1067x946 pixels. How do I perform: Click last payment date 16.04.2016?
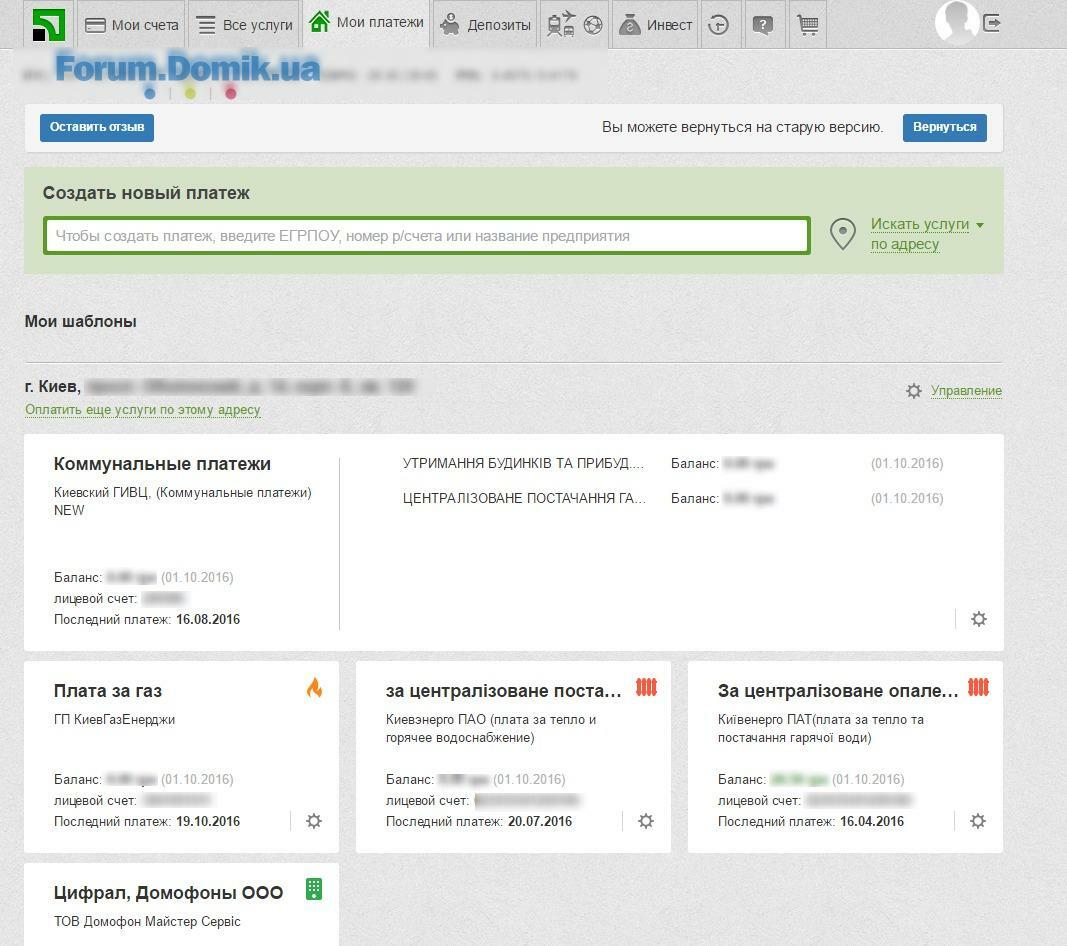(872, 821)
